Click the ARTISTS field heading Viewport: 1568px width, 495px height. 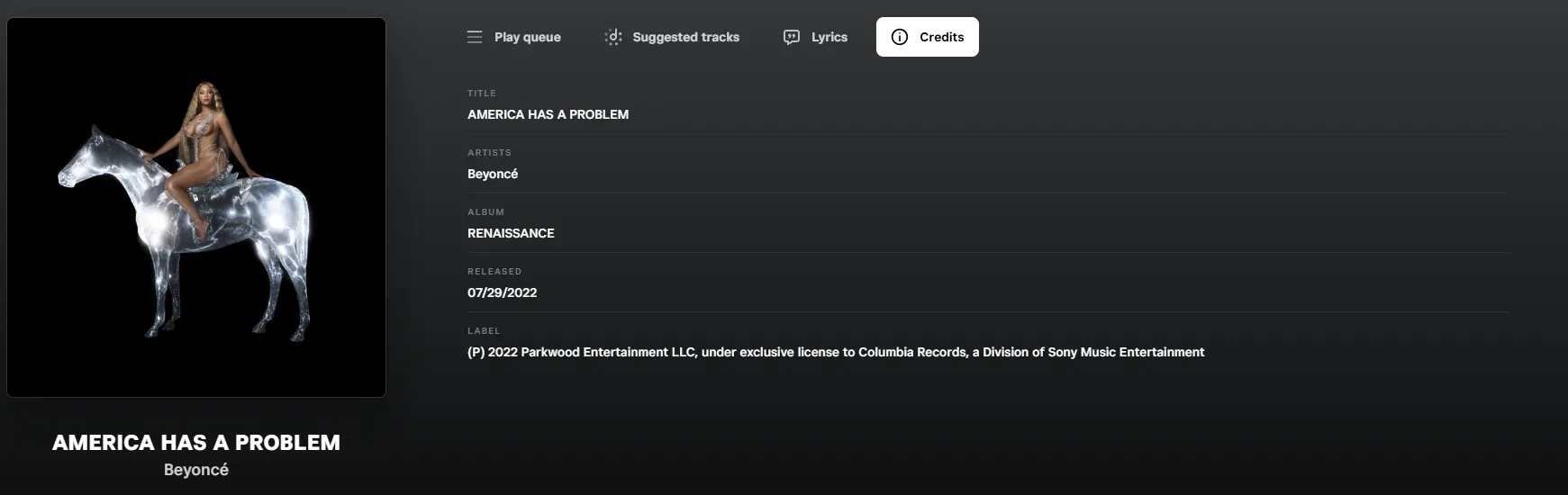click(489, 153)
